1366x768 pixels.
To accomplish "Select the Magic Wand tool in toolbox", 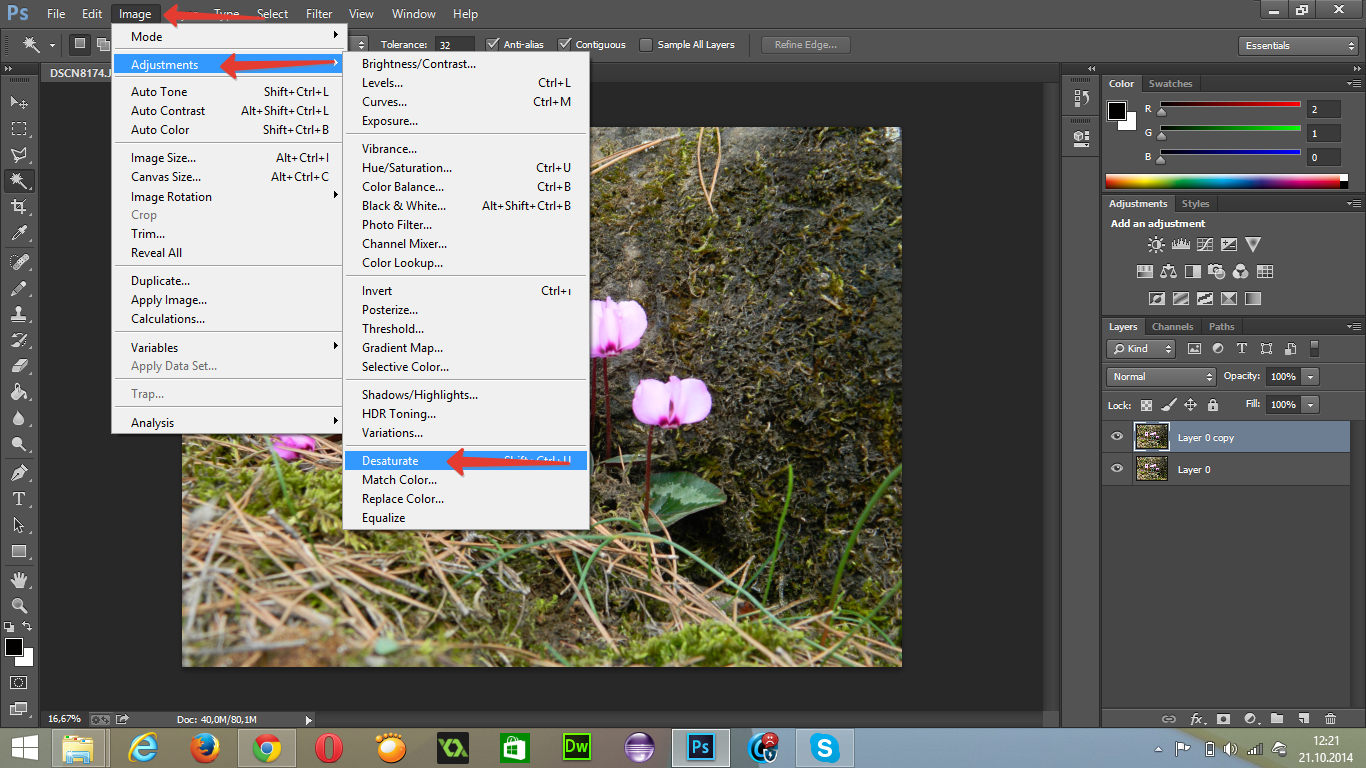I will click(19, 181).
